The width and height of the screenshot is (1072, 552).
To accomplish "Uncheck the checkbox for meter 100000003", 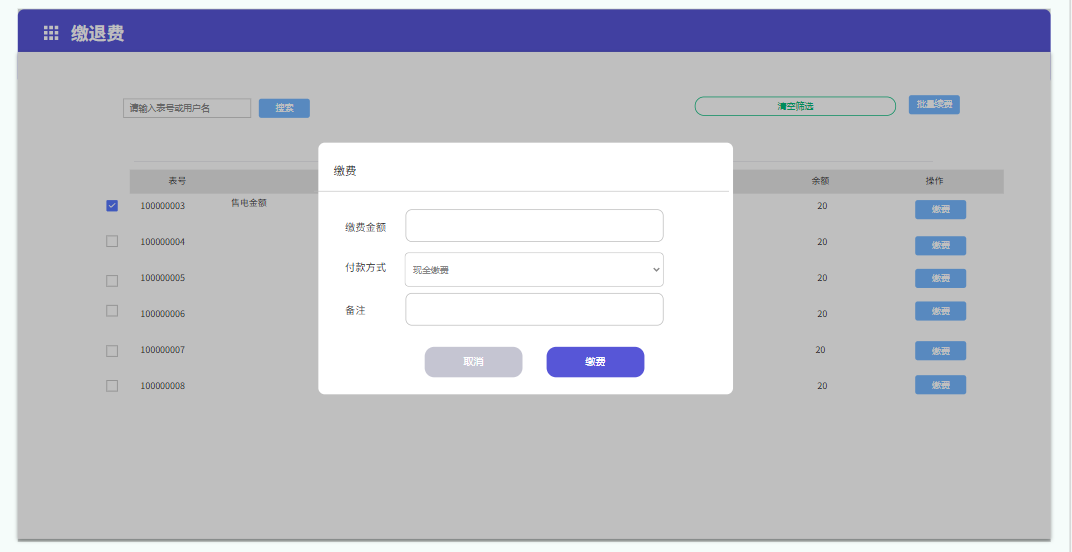I will pos(112,206).
